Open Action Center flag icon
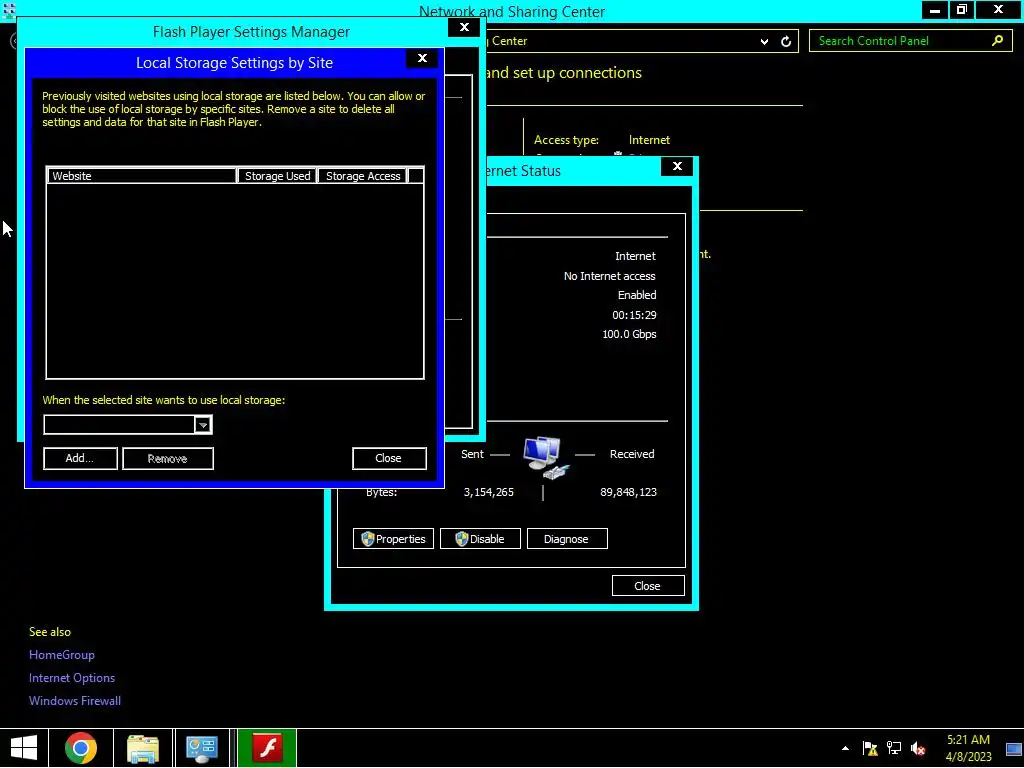1024x768 pixels. [x=870, y=748]
